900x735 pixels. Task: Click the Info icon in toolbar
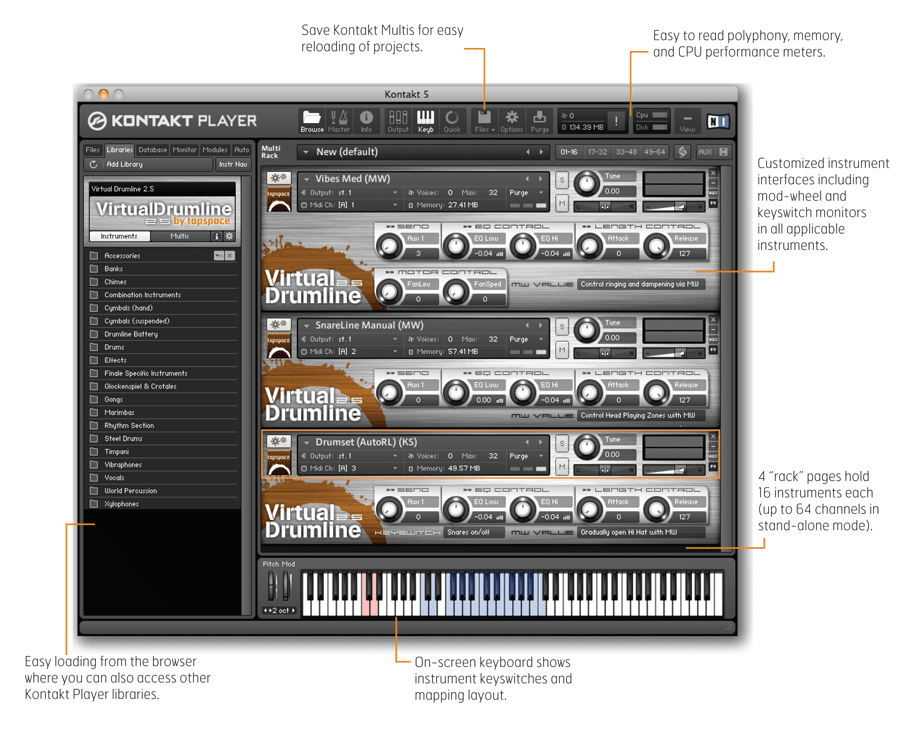(x=366, y=121)
